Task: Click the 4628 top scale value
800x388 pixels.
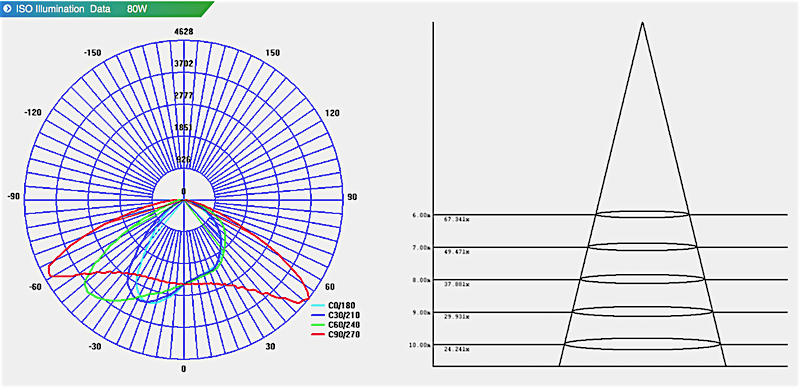Action: 184,32
